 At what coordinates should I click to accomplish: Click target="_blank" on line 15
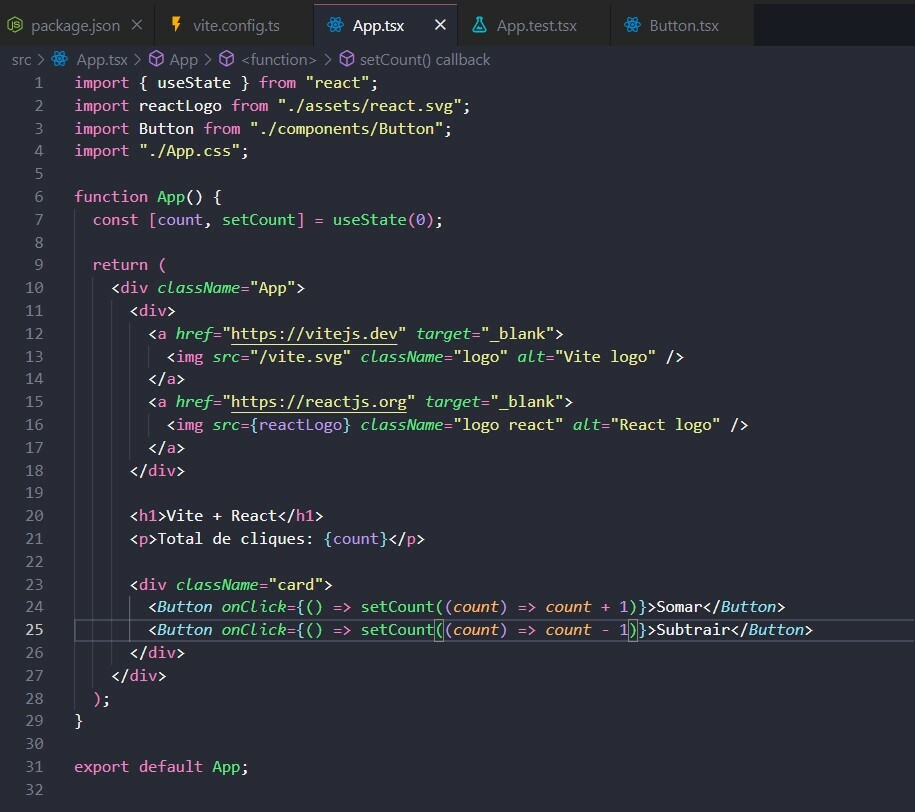(494, 402)
